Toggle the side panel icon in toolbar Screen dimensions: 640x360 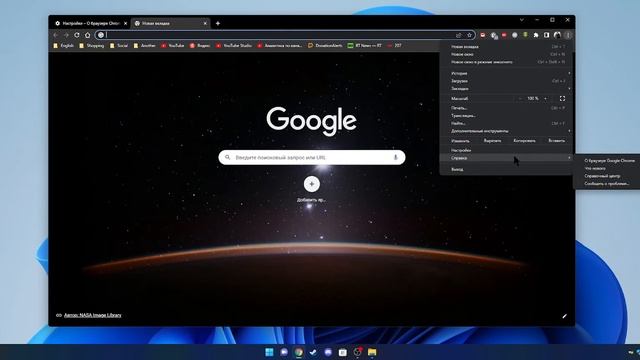click(547, 35)
